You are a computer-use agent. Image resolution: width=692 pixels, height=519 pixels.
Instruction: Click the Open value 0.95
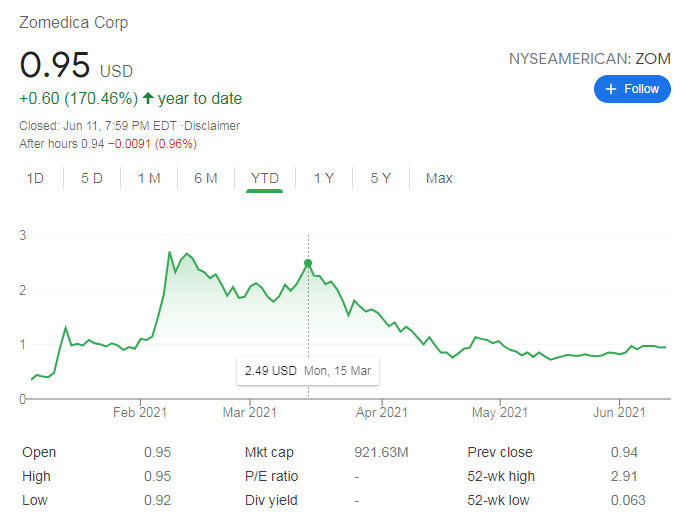158,452
